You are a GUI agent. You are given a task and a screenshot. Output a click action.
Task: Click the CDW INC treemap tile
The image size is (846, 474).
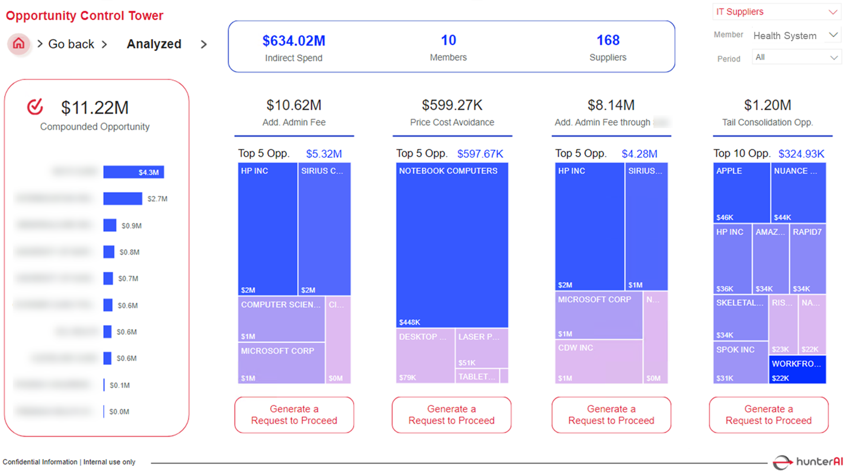coord(598,362)
